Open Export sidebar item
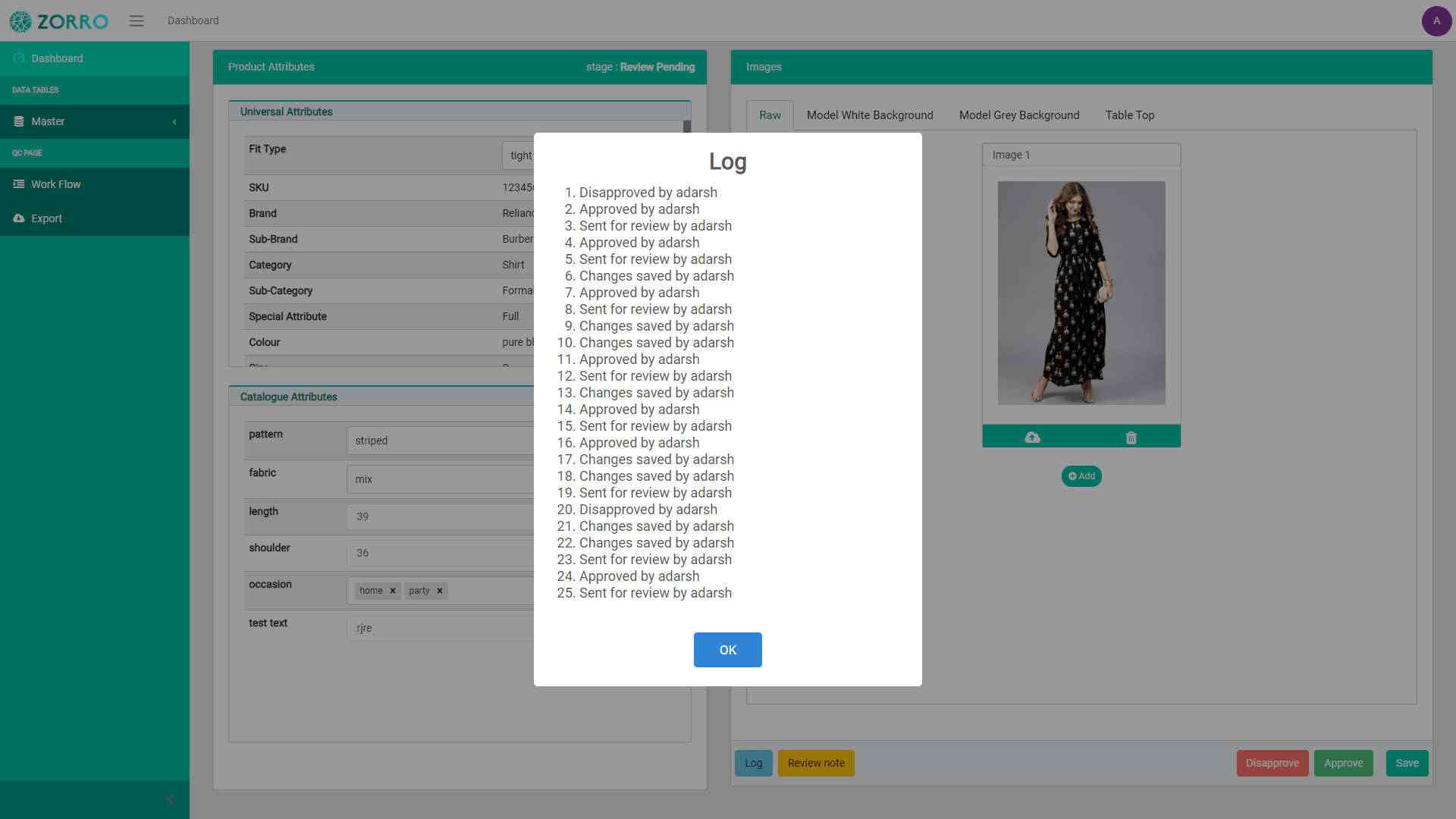 (95, 218)
